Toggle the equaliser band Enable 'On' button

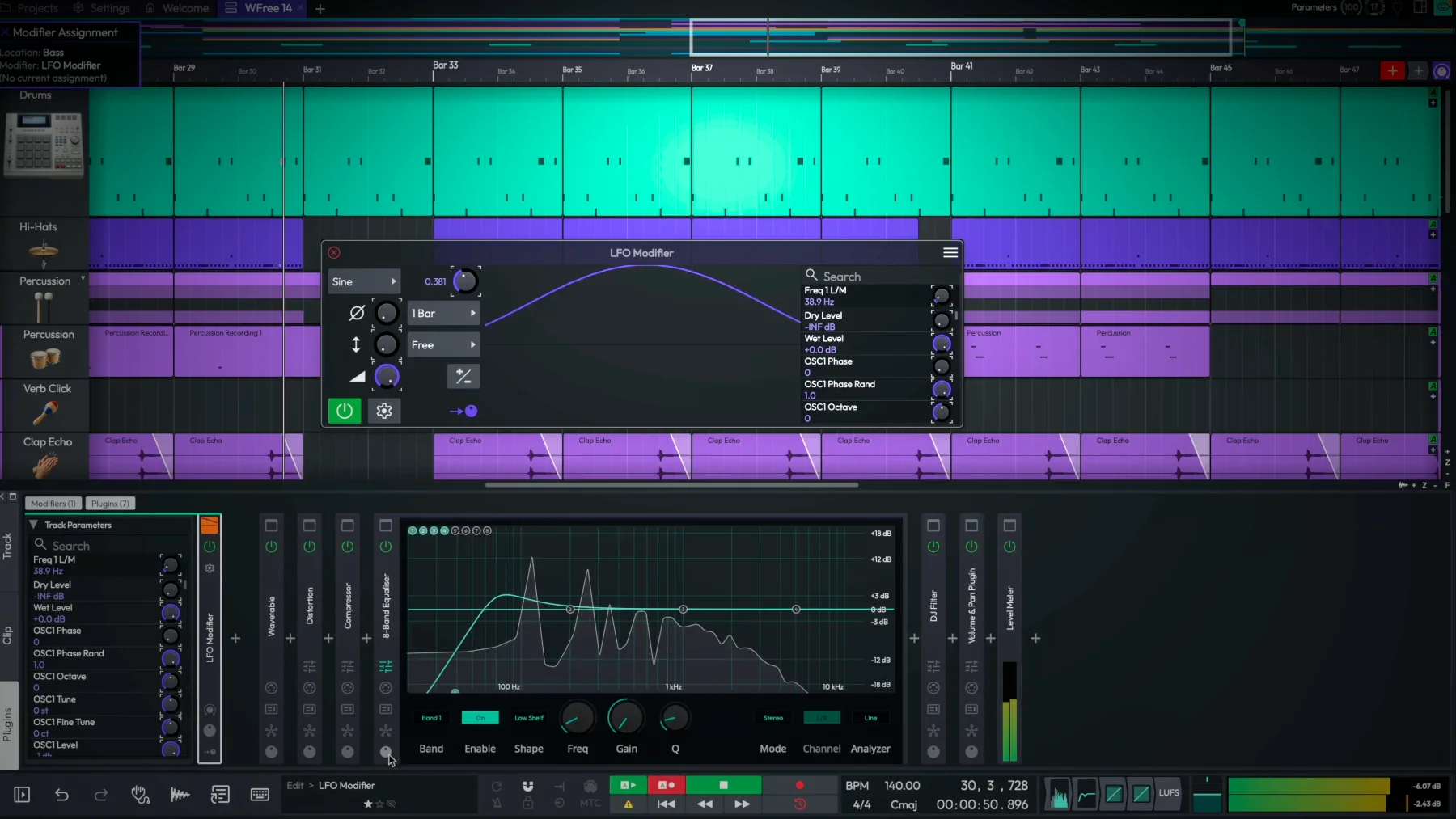tap(480, 718)
